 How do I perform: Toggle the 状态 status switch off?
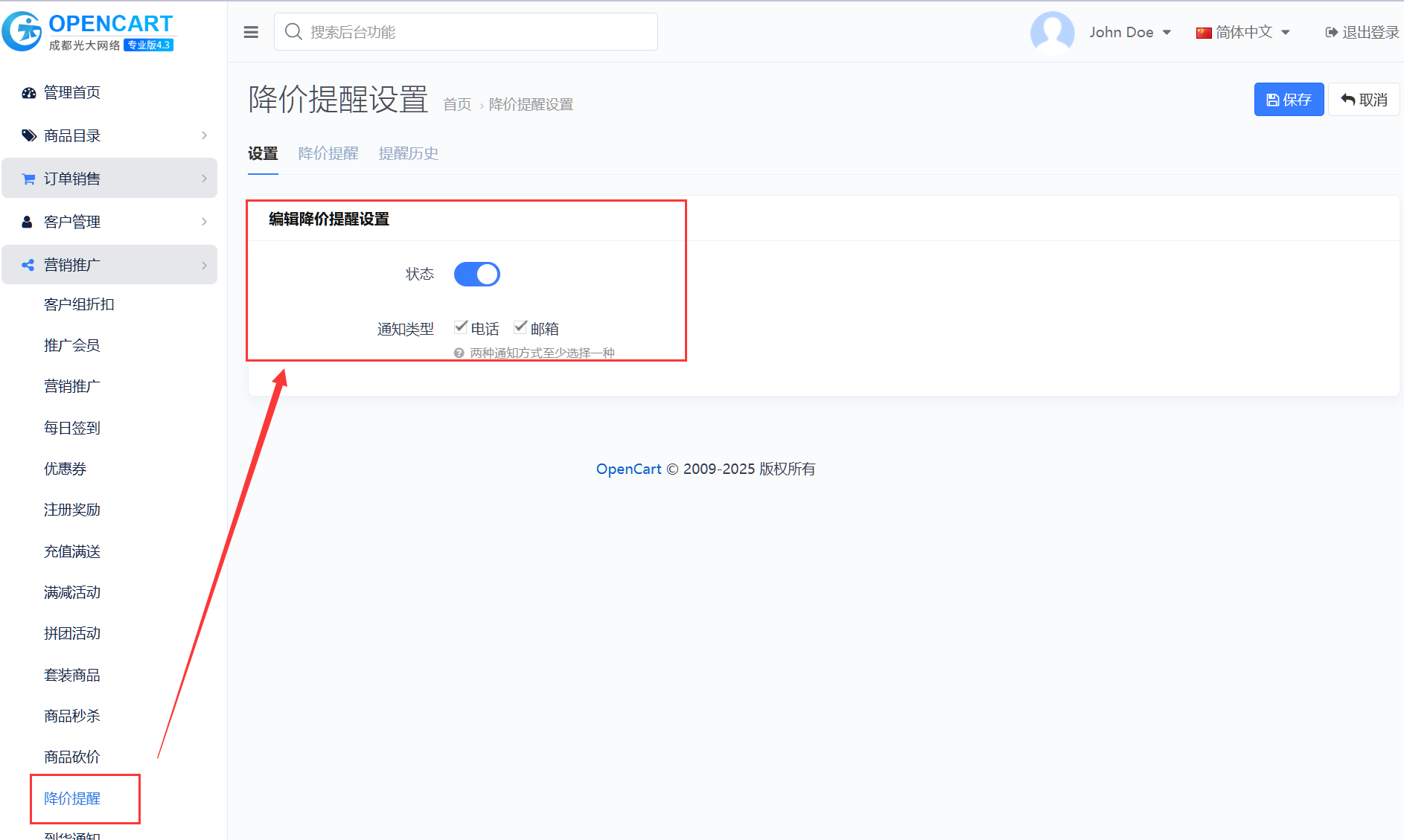coord(476,275)
